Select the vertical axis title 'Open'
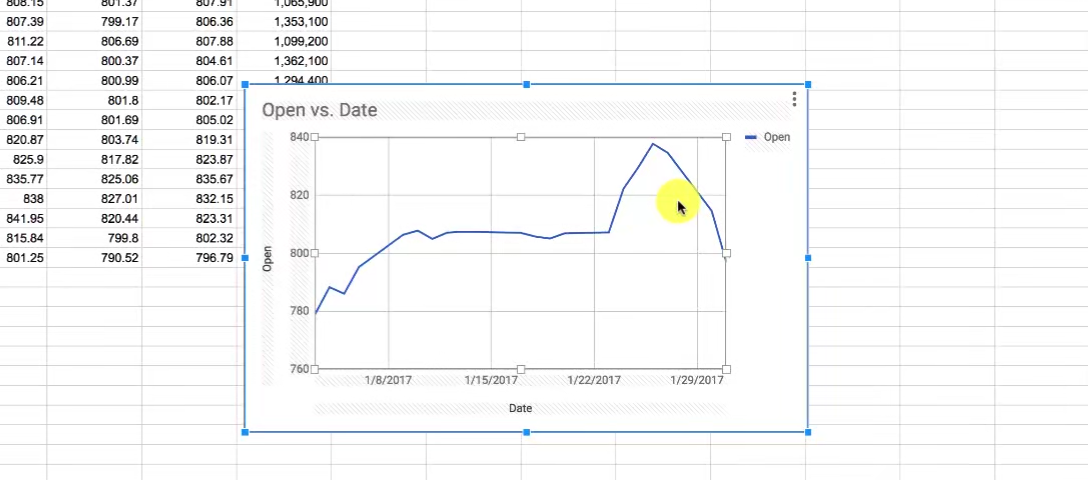 click(267, 259)
